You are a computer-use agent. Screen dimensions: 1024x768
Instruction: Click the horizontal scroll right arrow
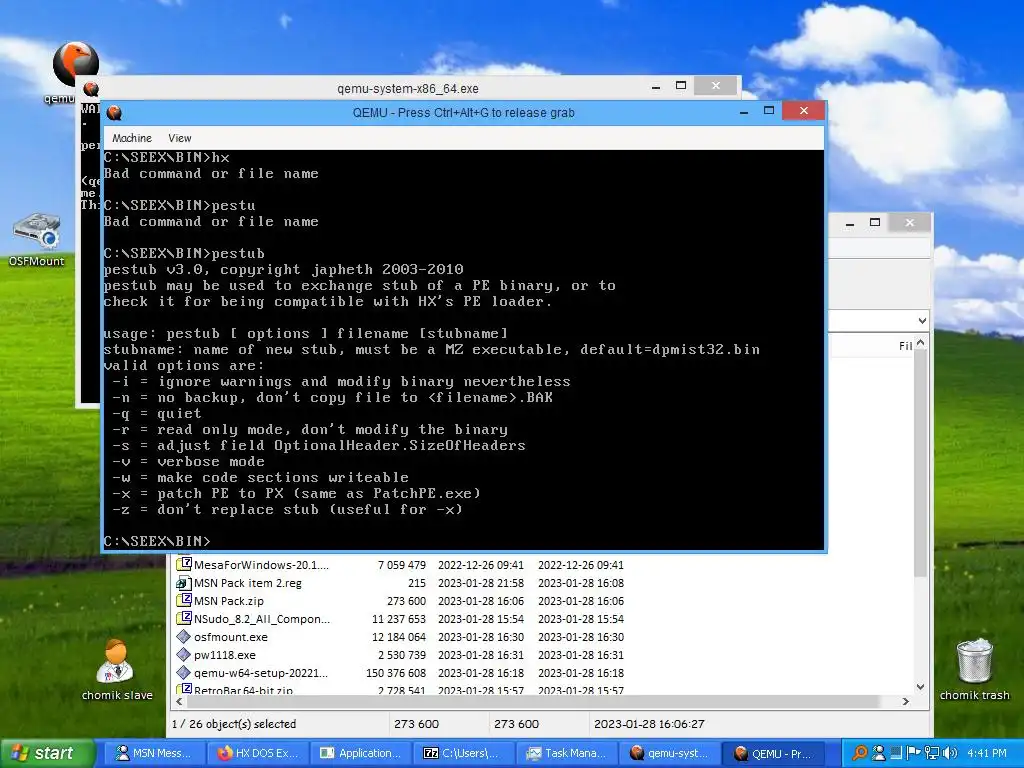[906, 701]
